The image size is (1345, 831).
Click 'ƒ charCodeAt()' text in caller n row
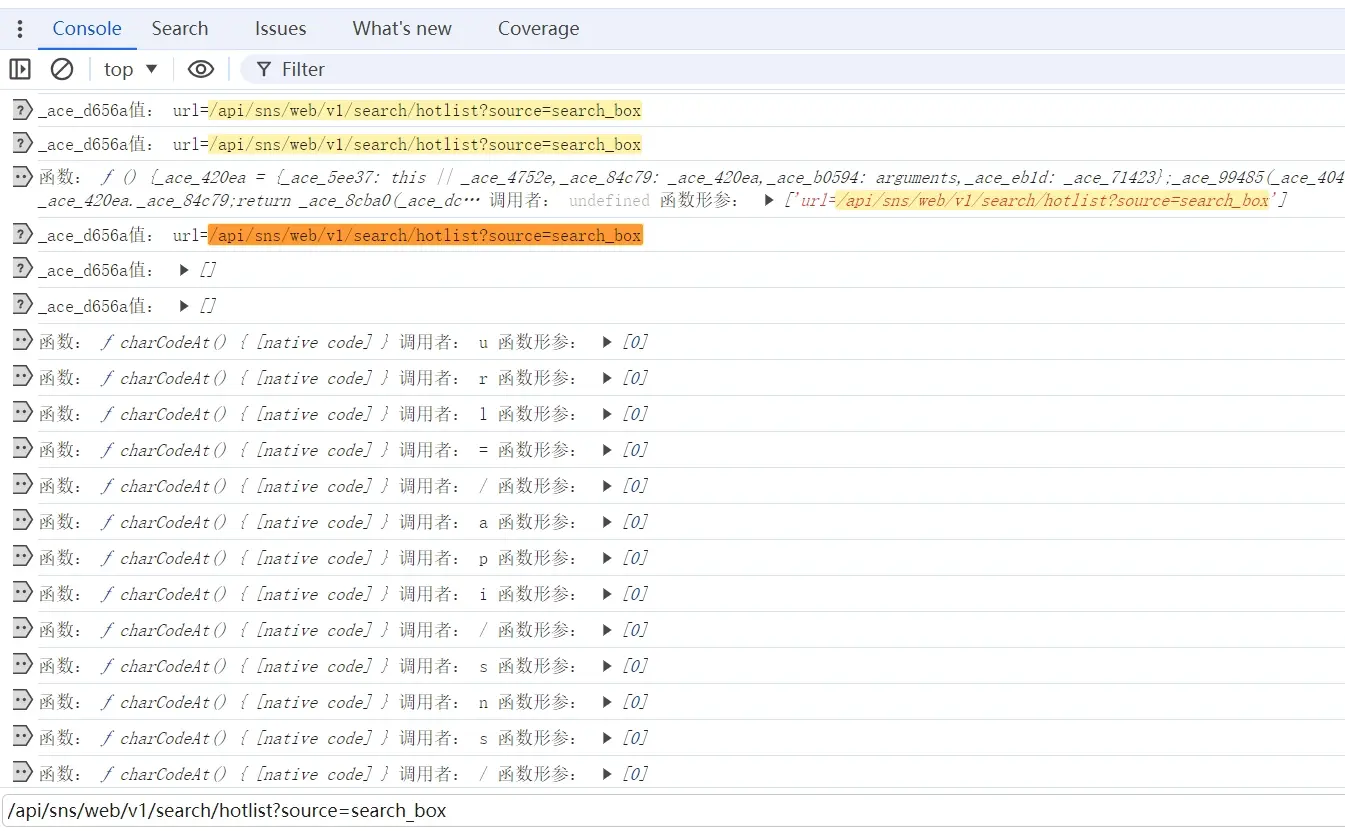point(165,703)
